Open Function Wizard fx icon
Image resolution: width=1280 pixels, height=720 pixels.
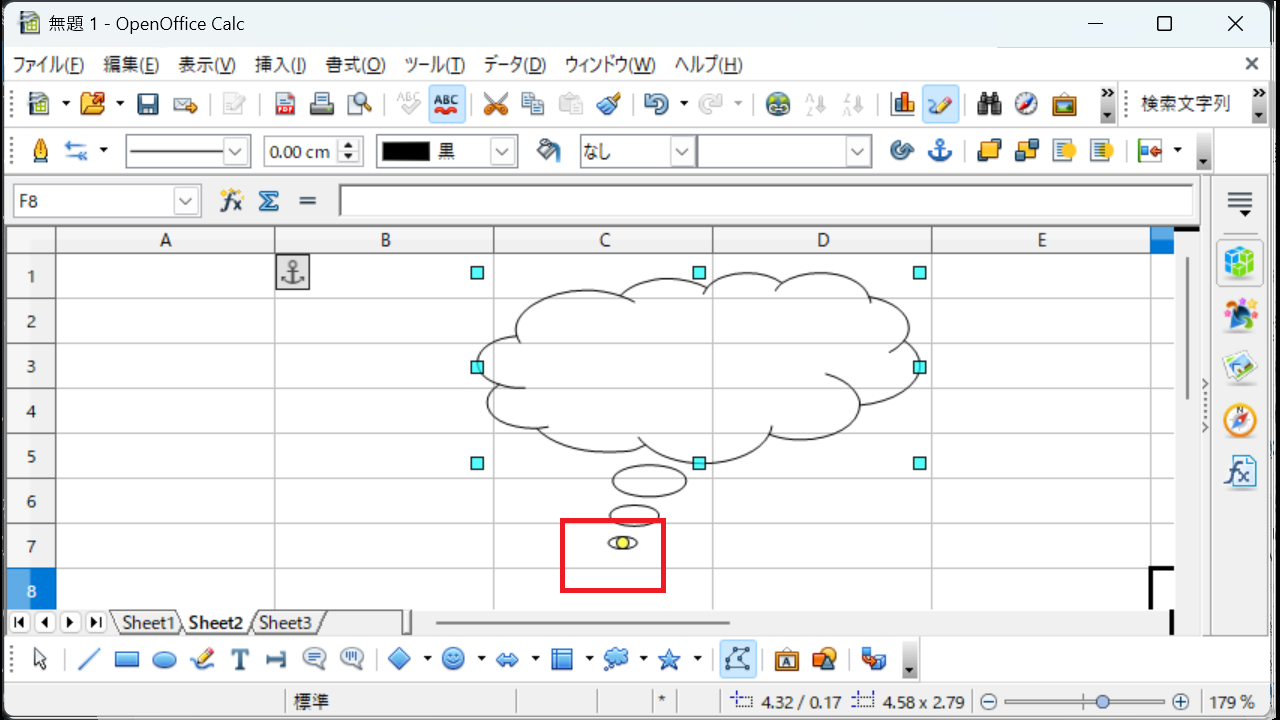point(231,201)
